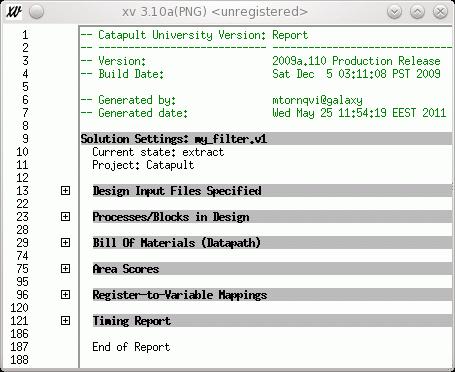This screenshot has width=455, height=372.
Task: Click the Bill Of Materials (Datapath) heading
Action: click(x=177, y=243)
